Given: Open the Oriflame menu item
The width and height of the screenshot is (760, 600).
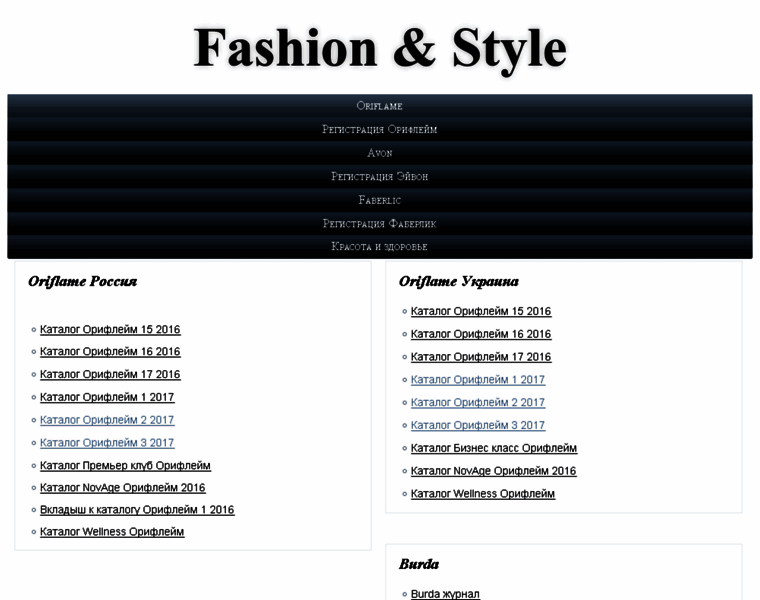Looking at the screenshot, I should point(380,106).
